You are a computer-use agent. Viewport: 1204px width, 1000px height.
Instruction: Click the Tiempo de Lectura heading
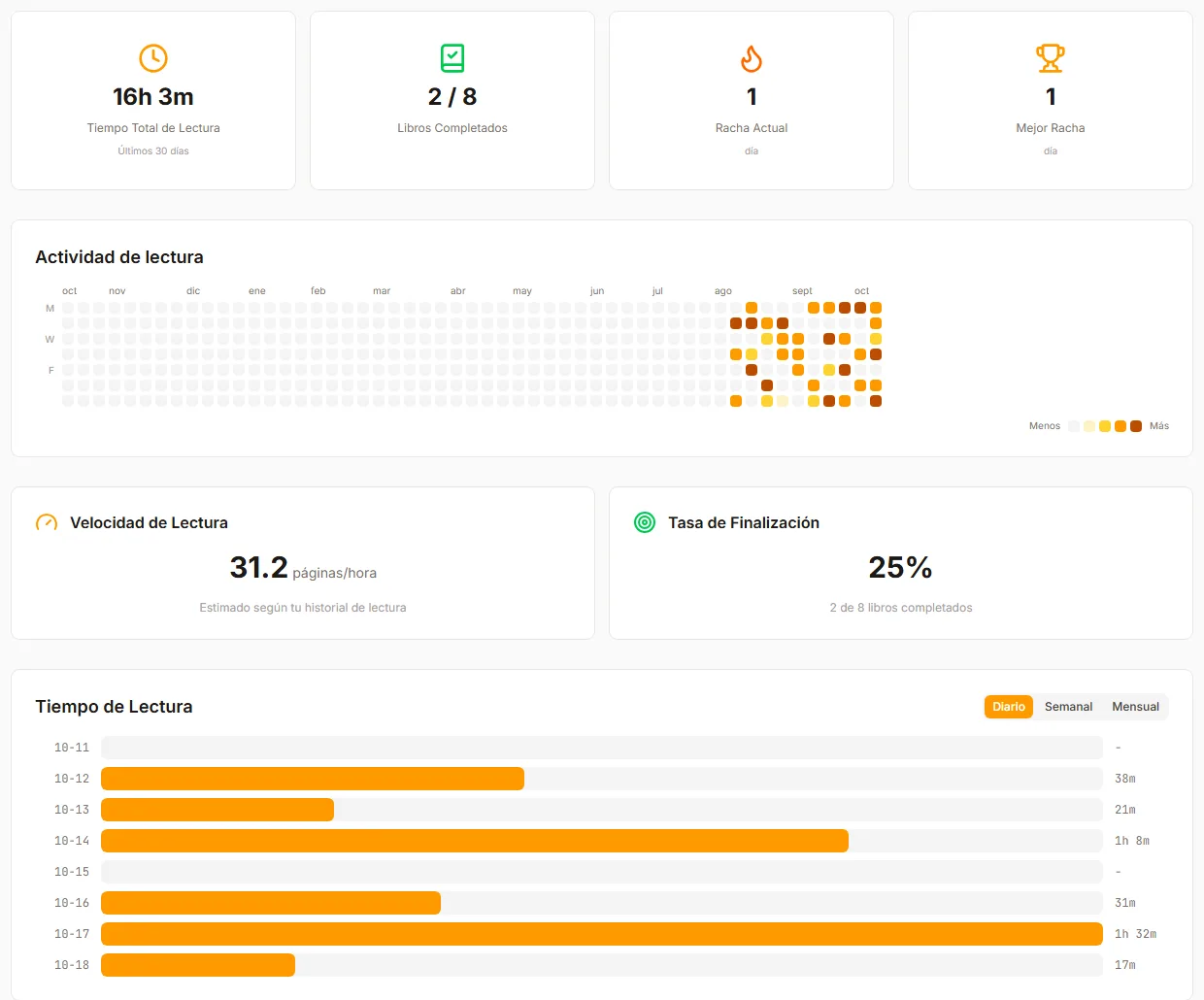coord(115,707)
